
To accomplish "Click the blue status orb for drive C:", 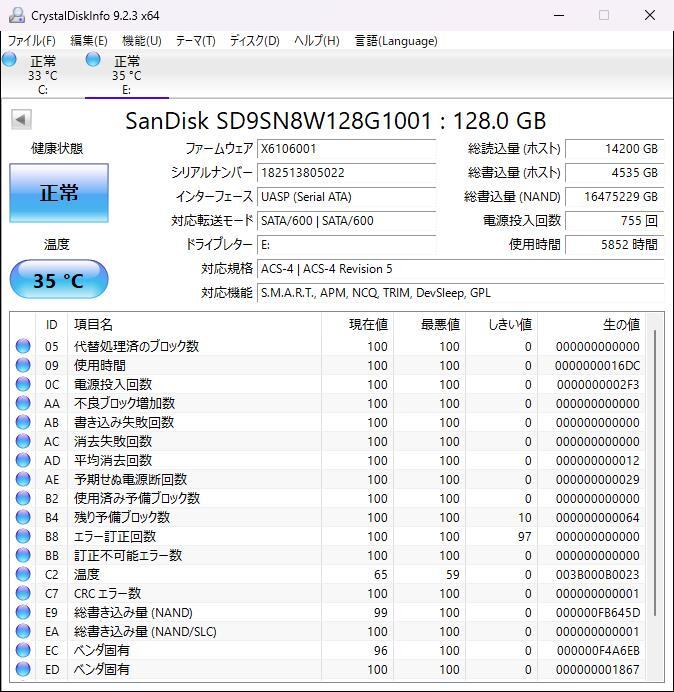I will [9, 60].
